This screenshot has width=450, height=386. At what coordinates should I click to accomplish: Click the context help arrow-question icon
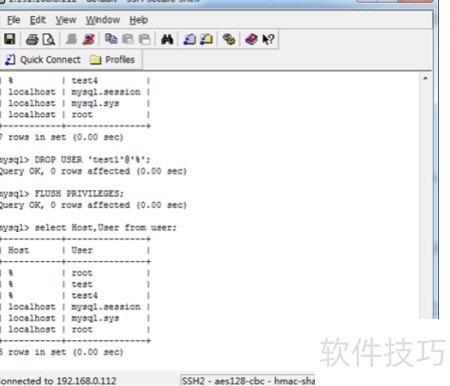point(268,39)
